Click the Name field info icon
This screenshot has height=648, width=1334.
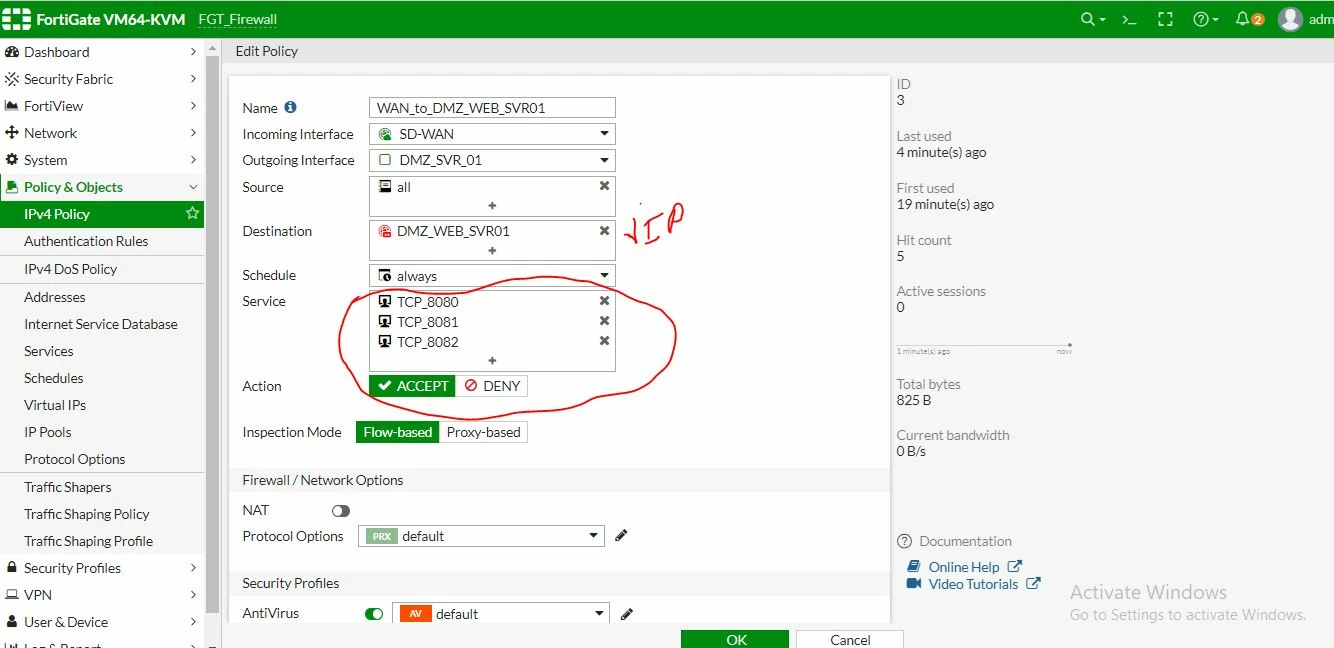click(290, 107)
